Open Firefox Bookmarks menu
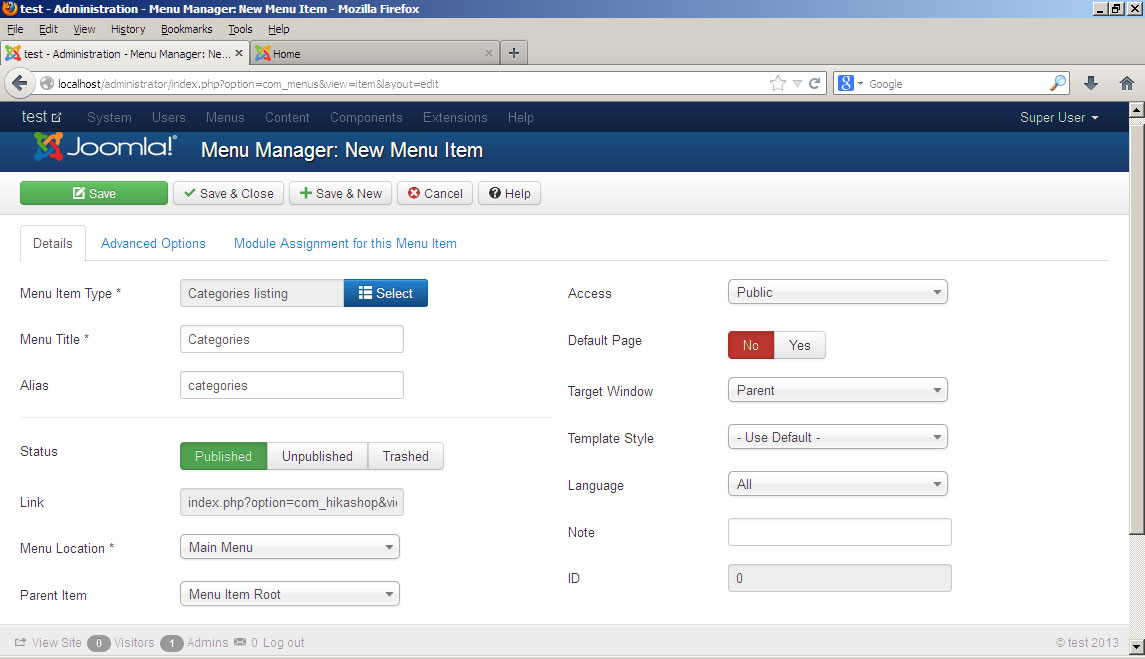This screenshot has width=1145, height=659. pyautogui.click(x=187, y=29)
